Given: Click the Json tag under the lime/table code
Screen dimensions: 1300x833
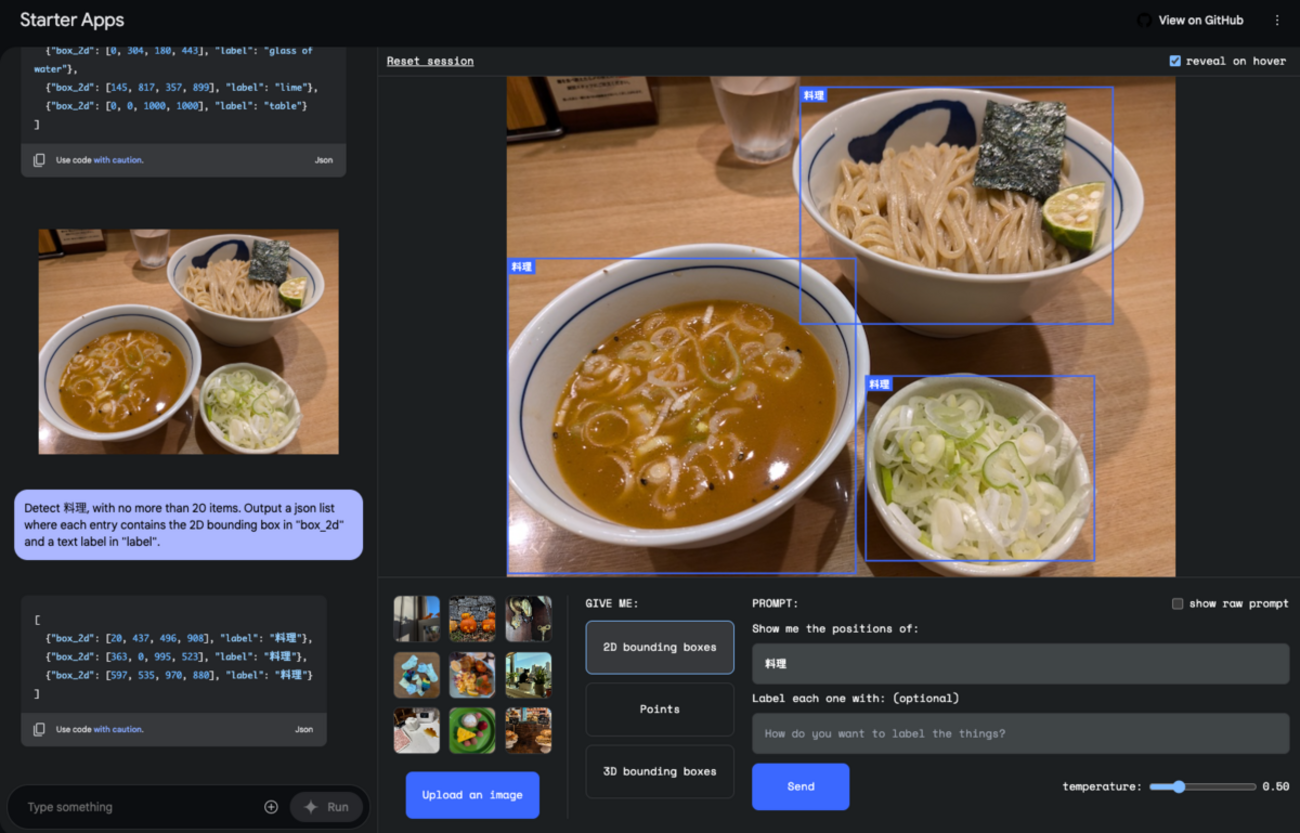Looking at the screenshot, I should pos(324,160).
